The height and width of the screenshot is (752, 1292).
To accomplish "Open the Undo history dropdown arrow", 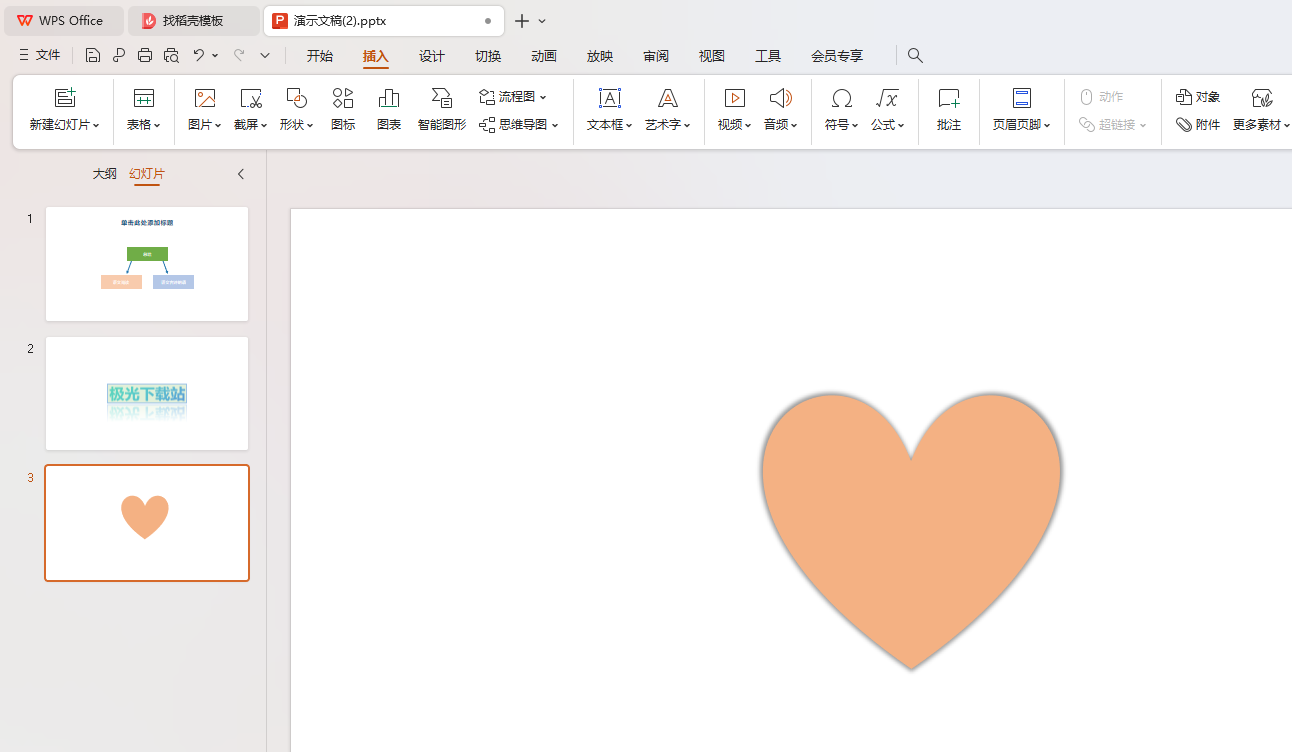I will 215,56.
